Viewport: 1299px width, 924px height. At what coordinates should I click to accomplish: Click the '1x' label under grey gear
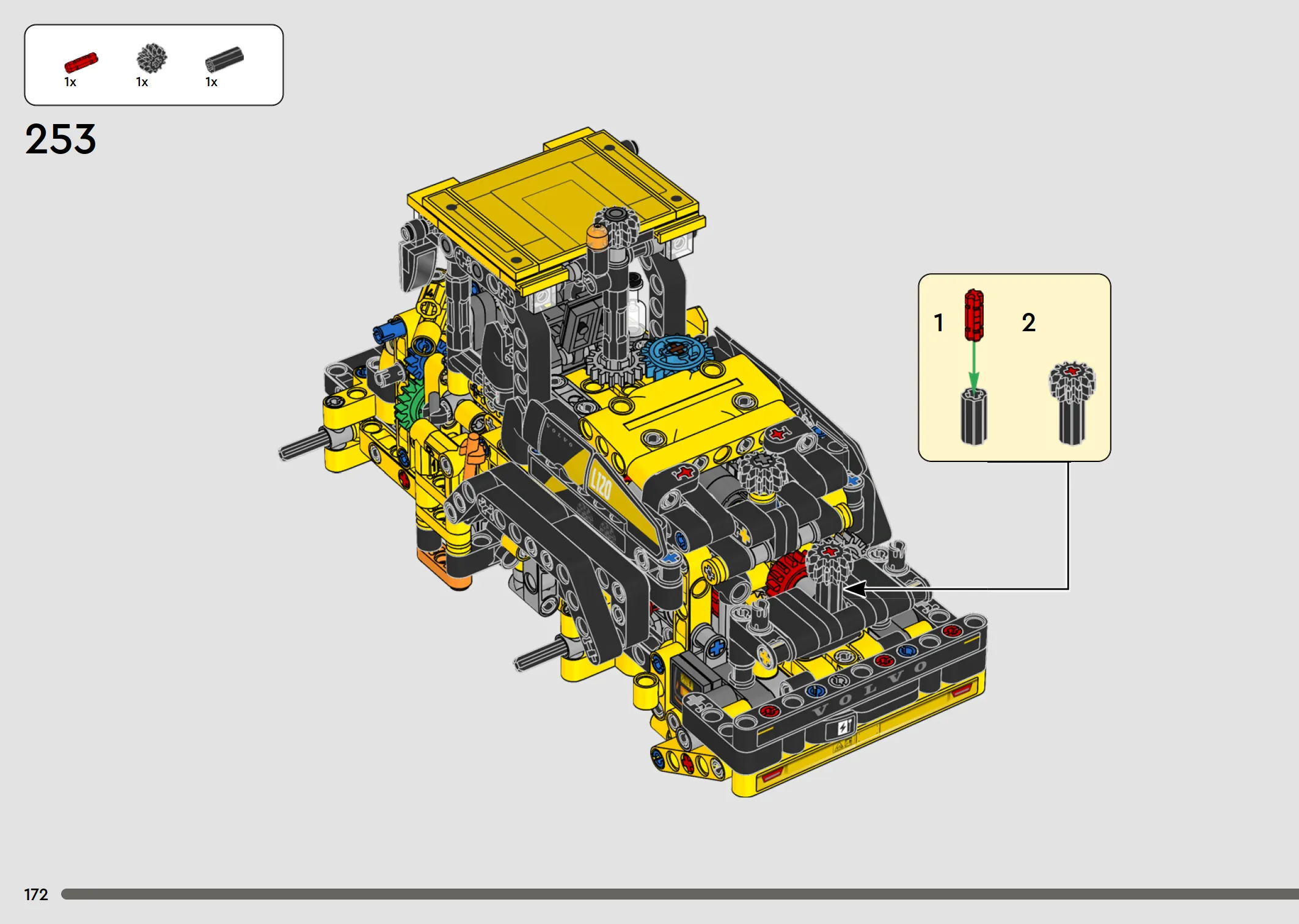point(142,82)
